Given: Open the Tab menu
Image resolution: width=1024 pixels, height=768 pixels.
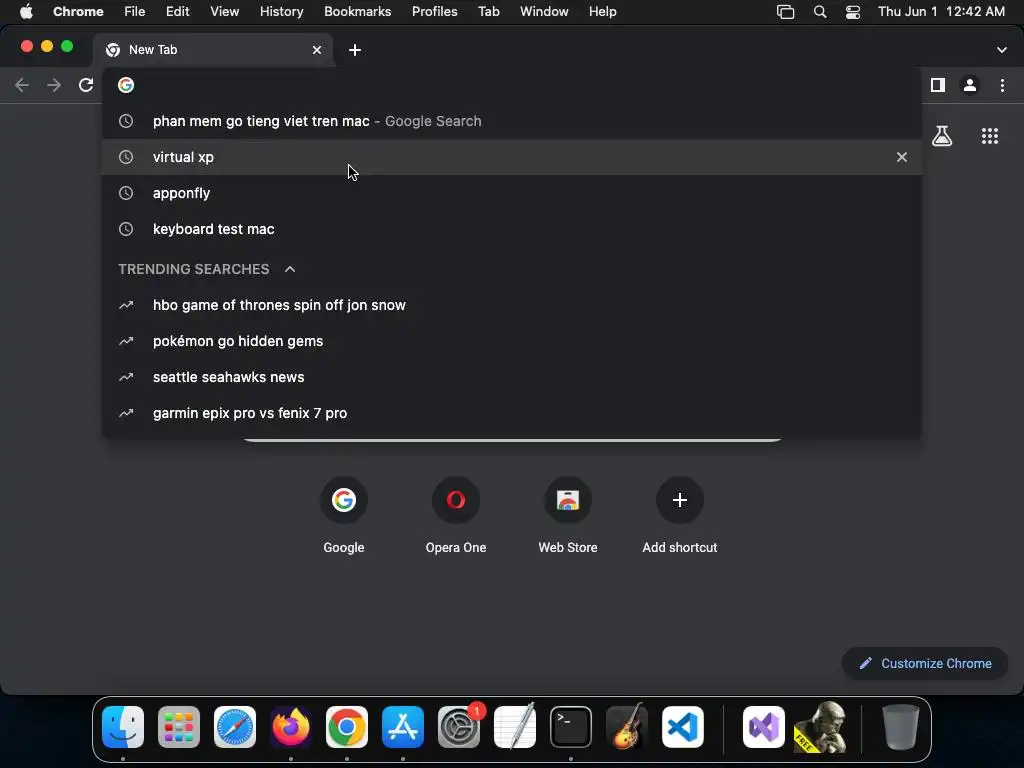Looking at the screenshot, I should coord(488,12).
